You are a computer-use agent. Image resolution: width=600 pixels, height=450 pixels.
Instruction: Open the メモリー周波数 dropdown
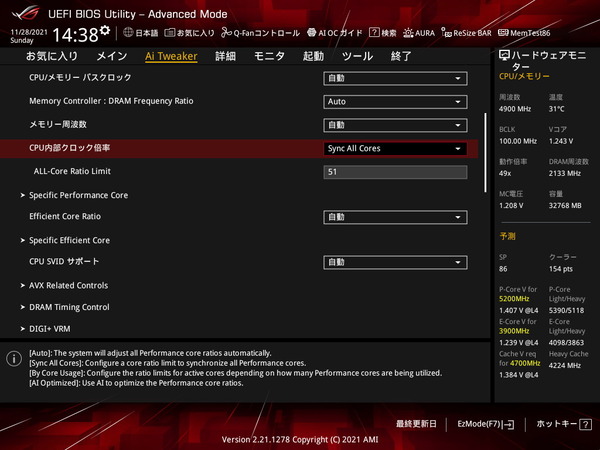click(395, 125)
